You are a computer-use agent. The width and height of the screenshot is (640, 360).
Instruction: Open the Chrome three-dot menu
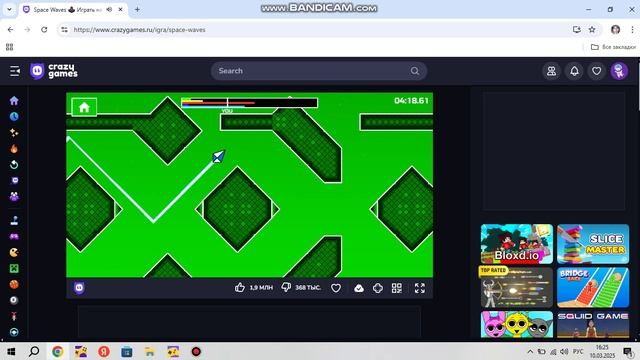tap(632, 30)
